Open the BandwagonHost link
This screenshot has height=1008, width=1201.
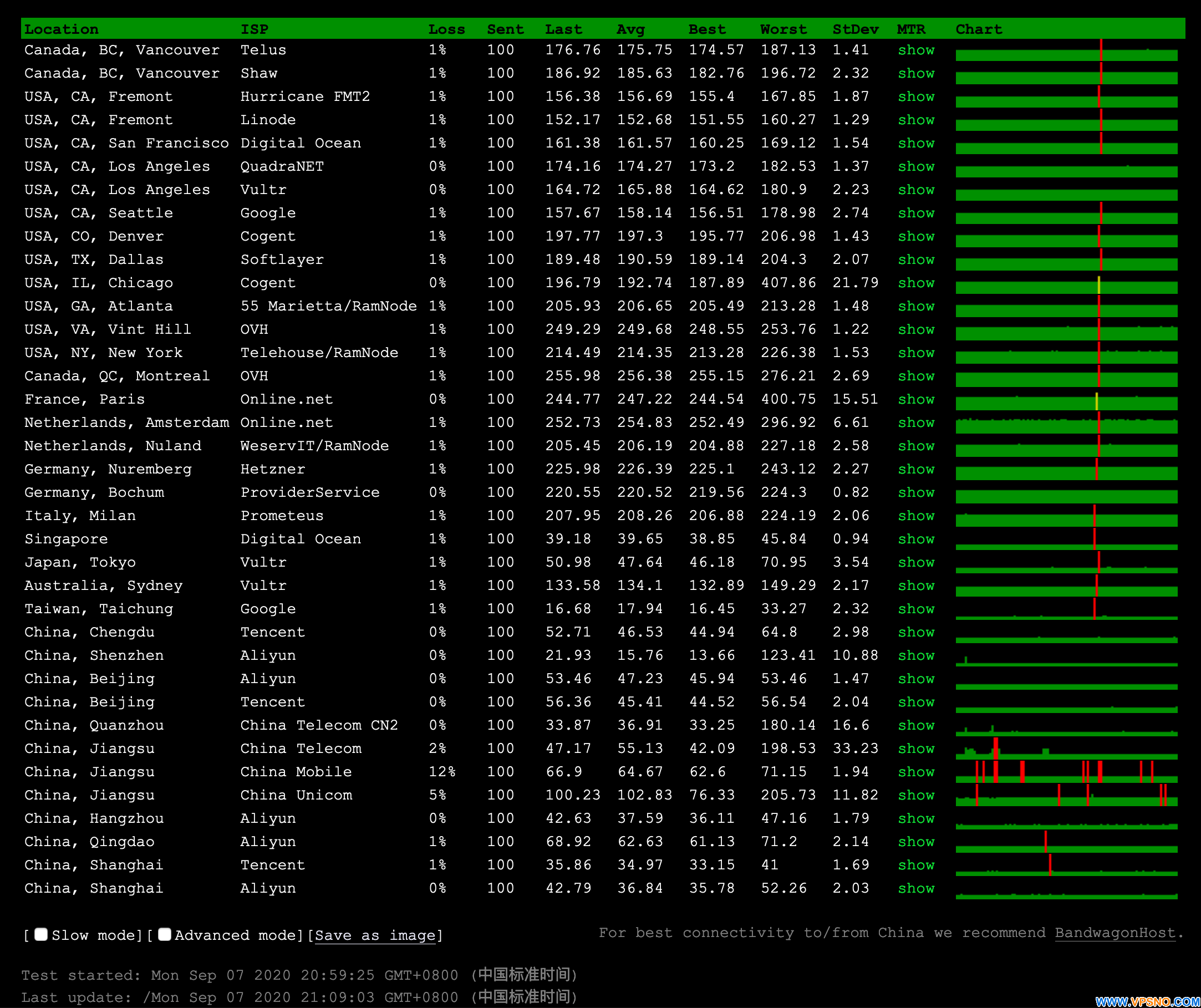click(1115, 933)
